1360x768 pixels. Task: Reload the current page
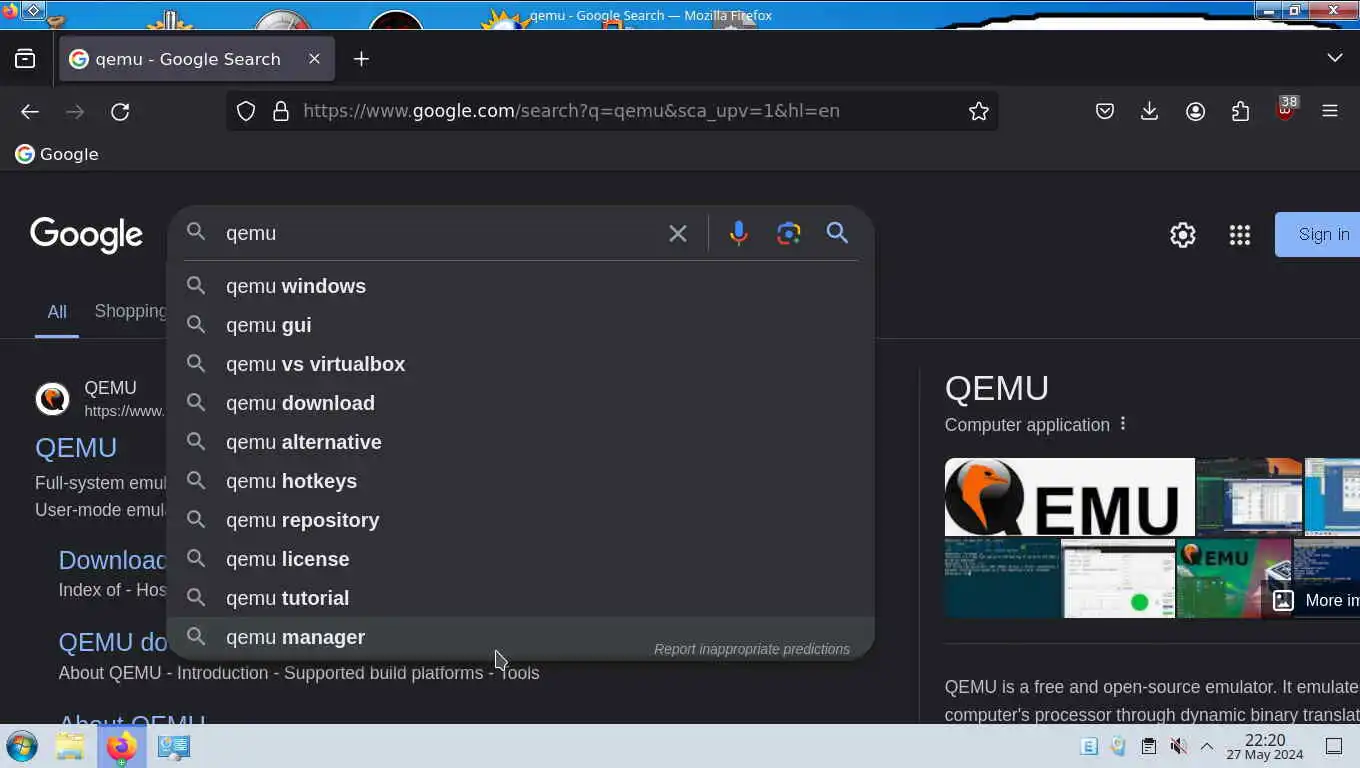120,111
